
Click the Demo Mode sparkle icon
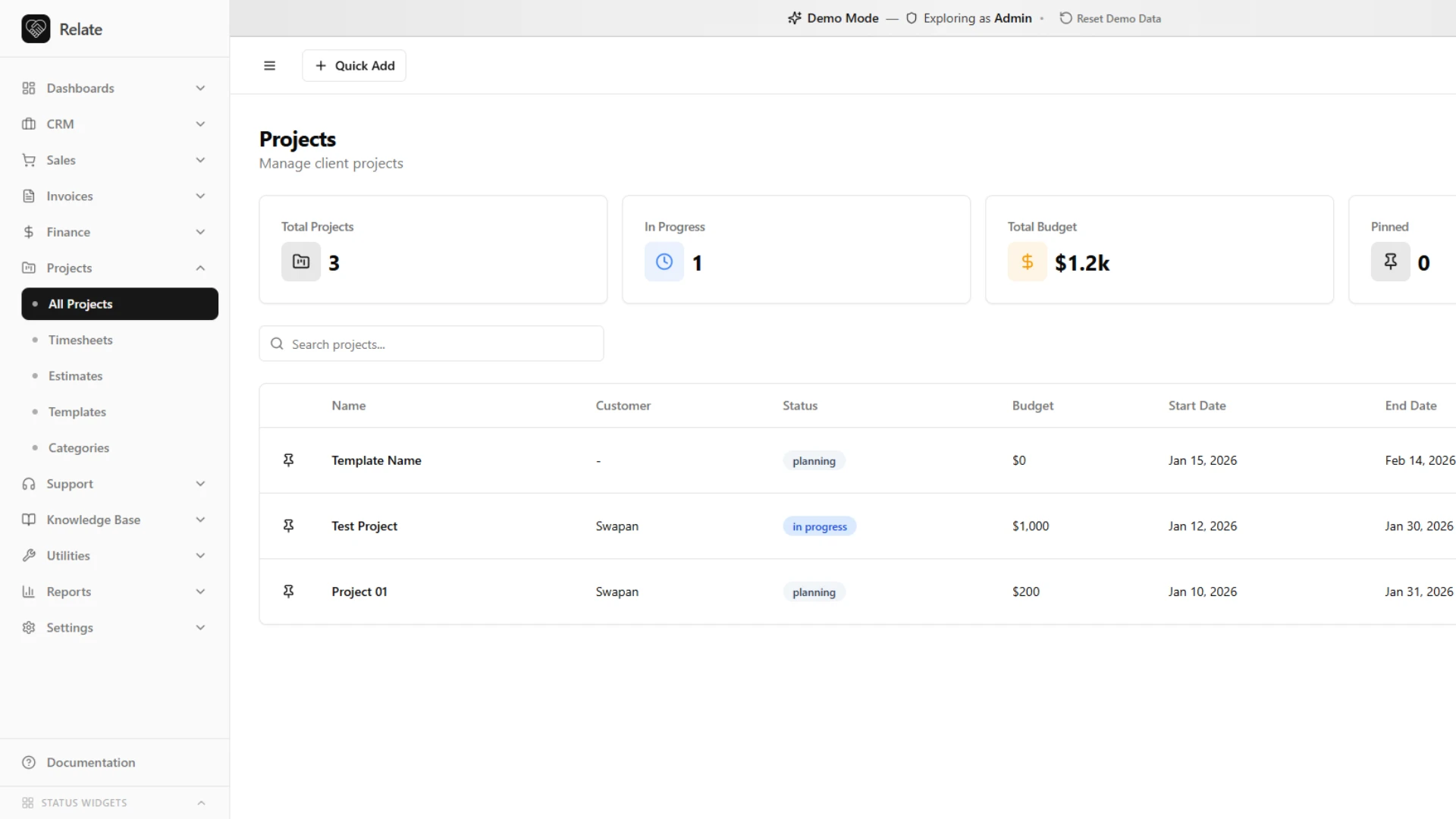794,18
